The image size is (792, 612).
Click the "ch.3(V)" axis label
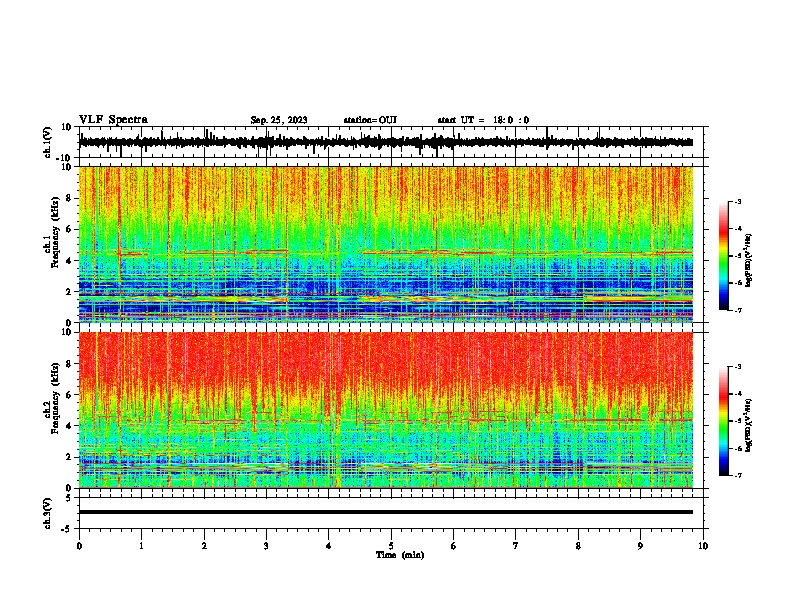pos(47,513)
